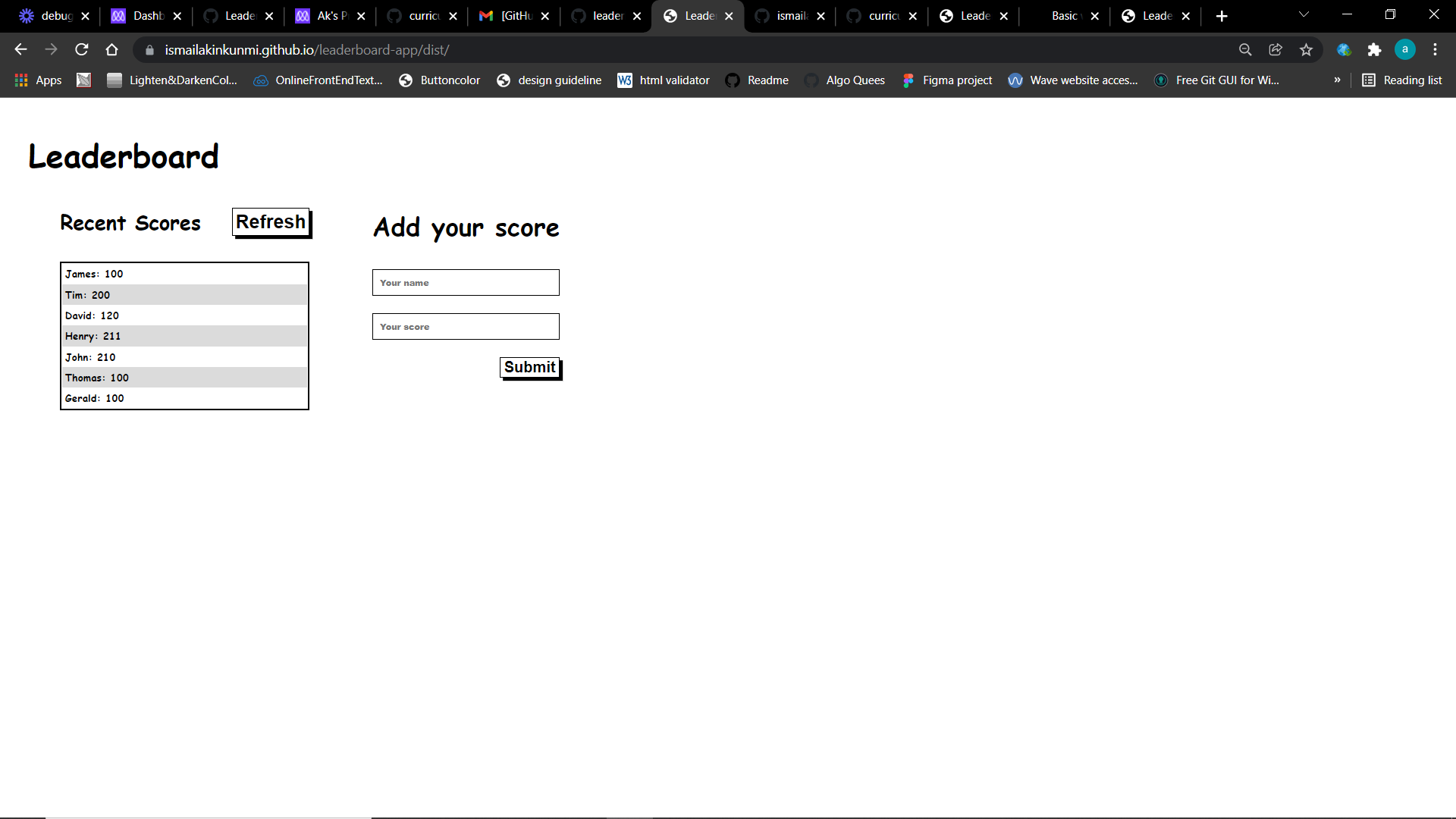
Task: Open the Chrome three-dot menu
Action: pyautogui.click(x=1435, y=49)
